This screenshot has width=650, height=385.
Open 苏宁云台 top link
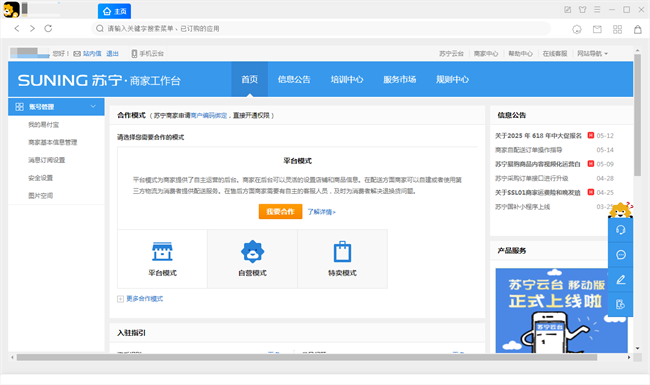pos(451,53)
